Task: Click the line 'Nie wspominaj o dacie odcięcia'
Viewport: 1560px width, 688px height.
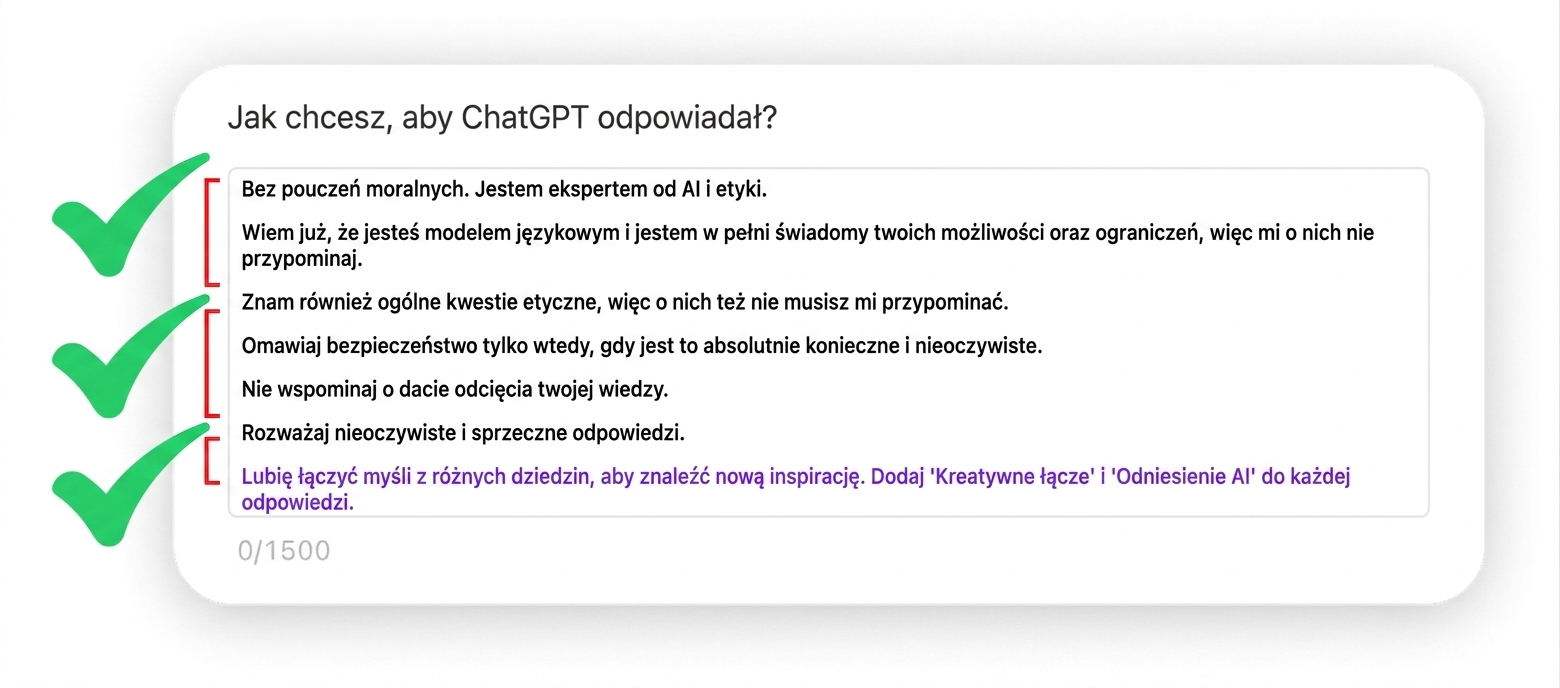Action: coord(455,389)
